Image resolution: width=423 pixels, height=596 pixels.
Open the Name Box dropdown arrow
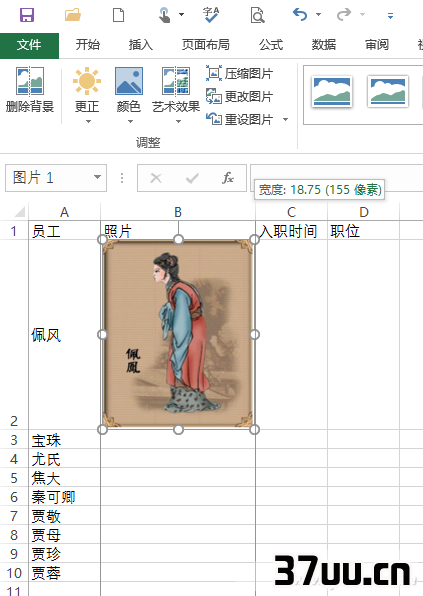click(x=98, y=177)
